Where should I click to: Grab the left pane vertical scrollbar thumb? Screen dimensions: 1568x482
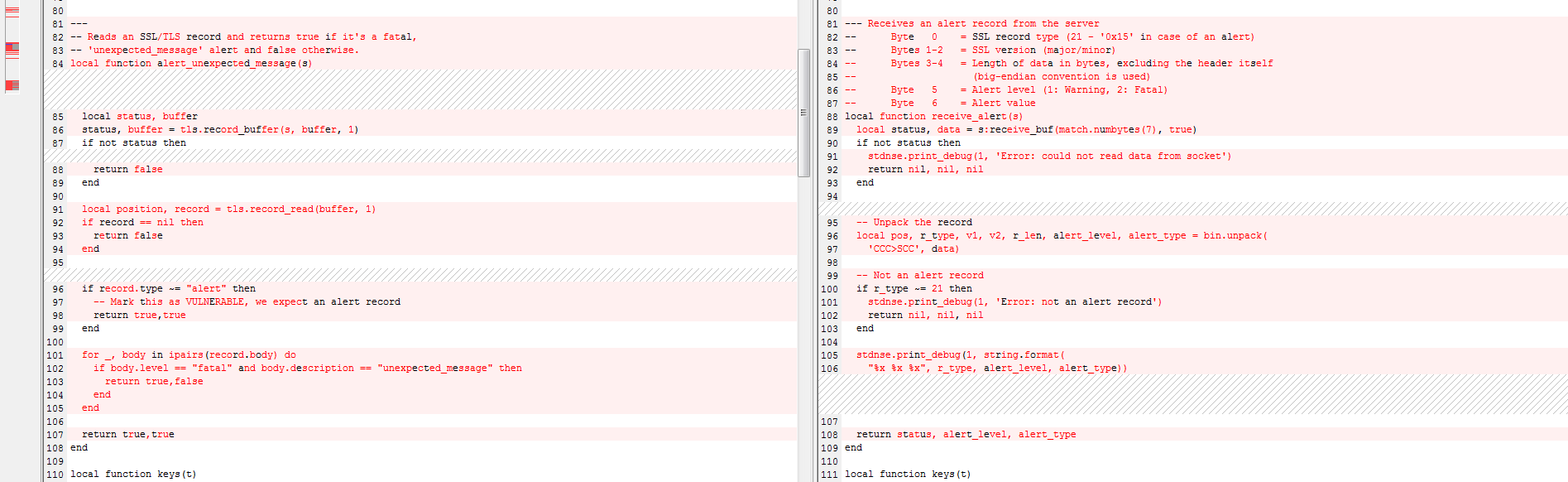point(803,113)
